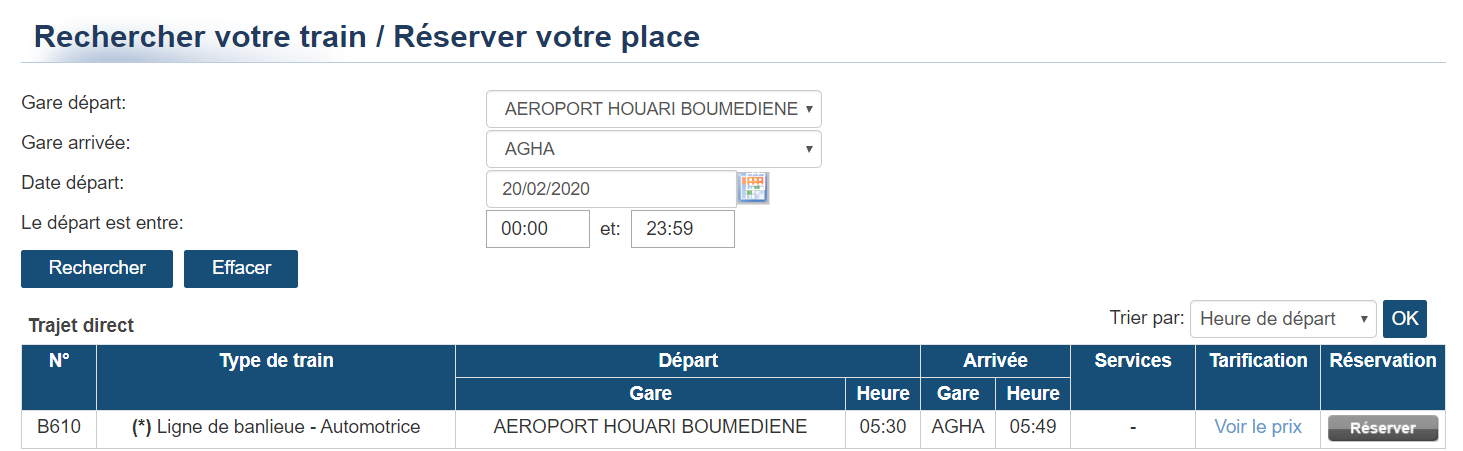Select the 23:59 end time field

(x=683, y=229)
